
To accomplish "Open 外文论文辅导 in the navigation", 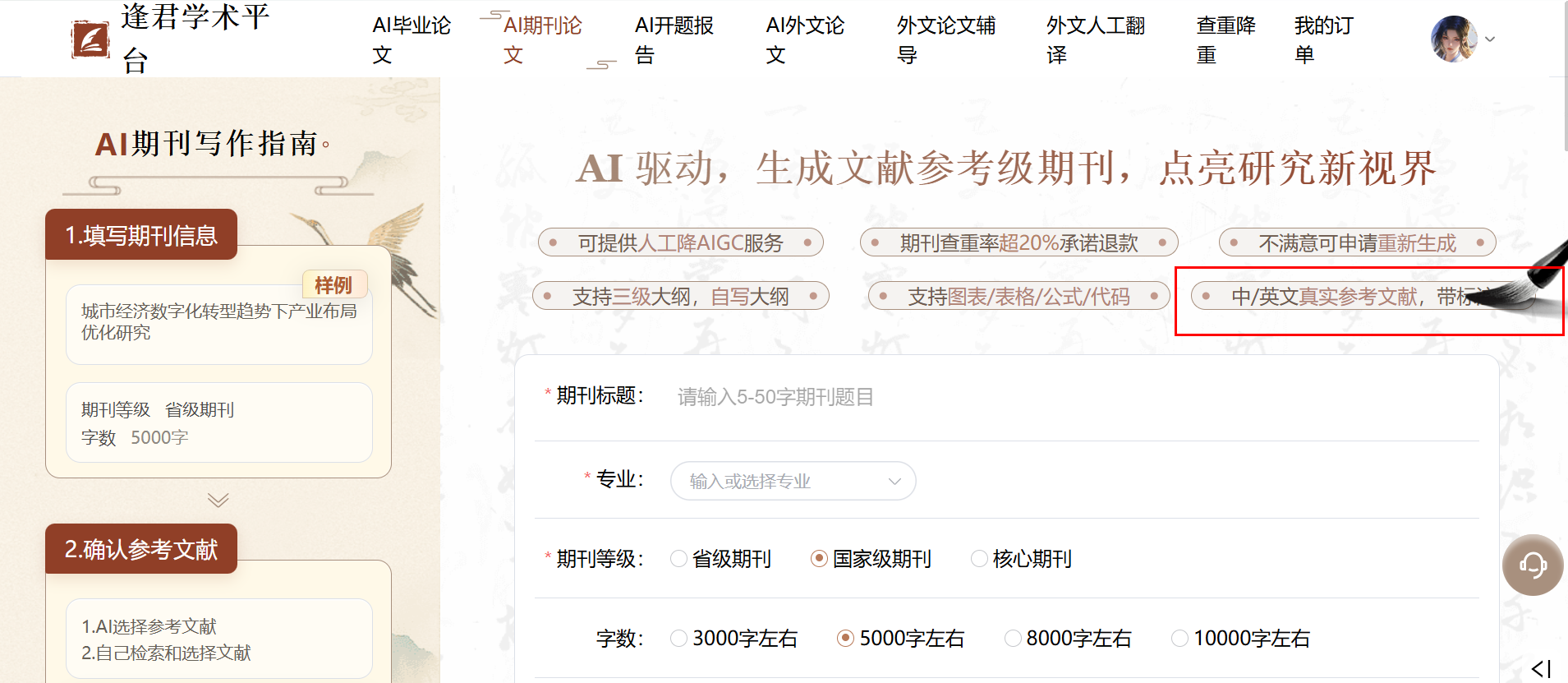I will (x=946, y=39).
